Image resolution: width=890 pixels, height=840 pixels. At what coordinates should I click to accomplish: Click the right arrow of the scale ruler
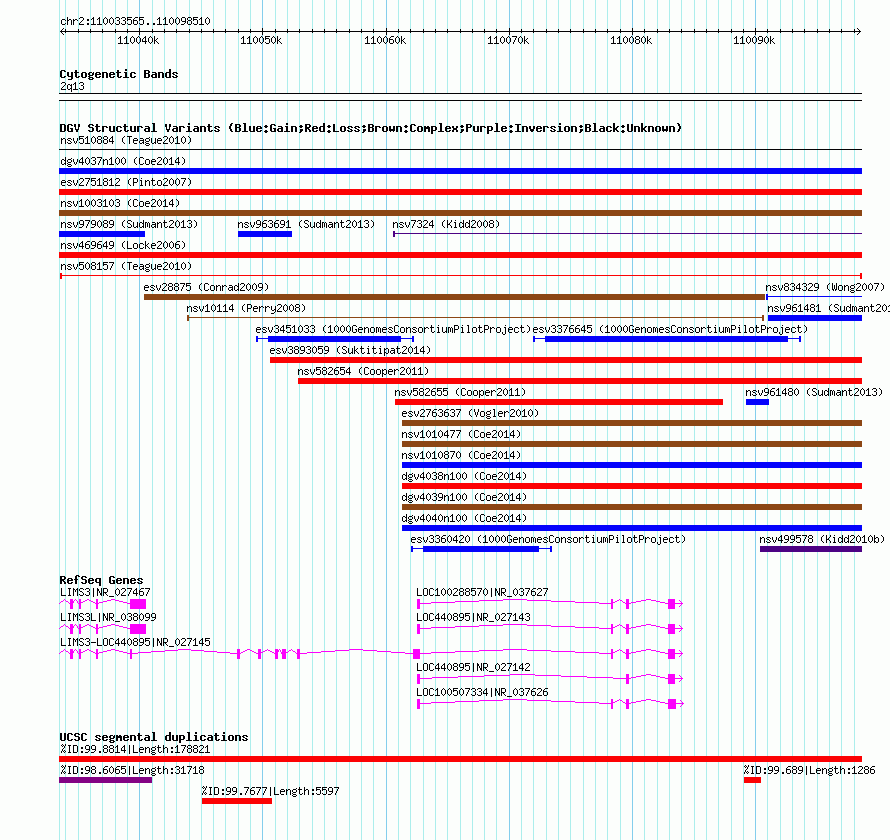pos(858,32)
